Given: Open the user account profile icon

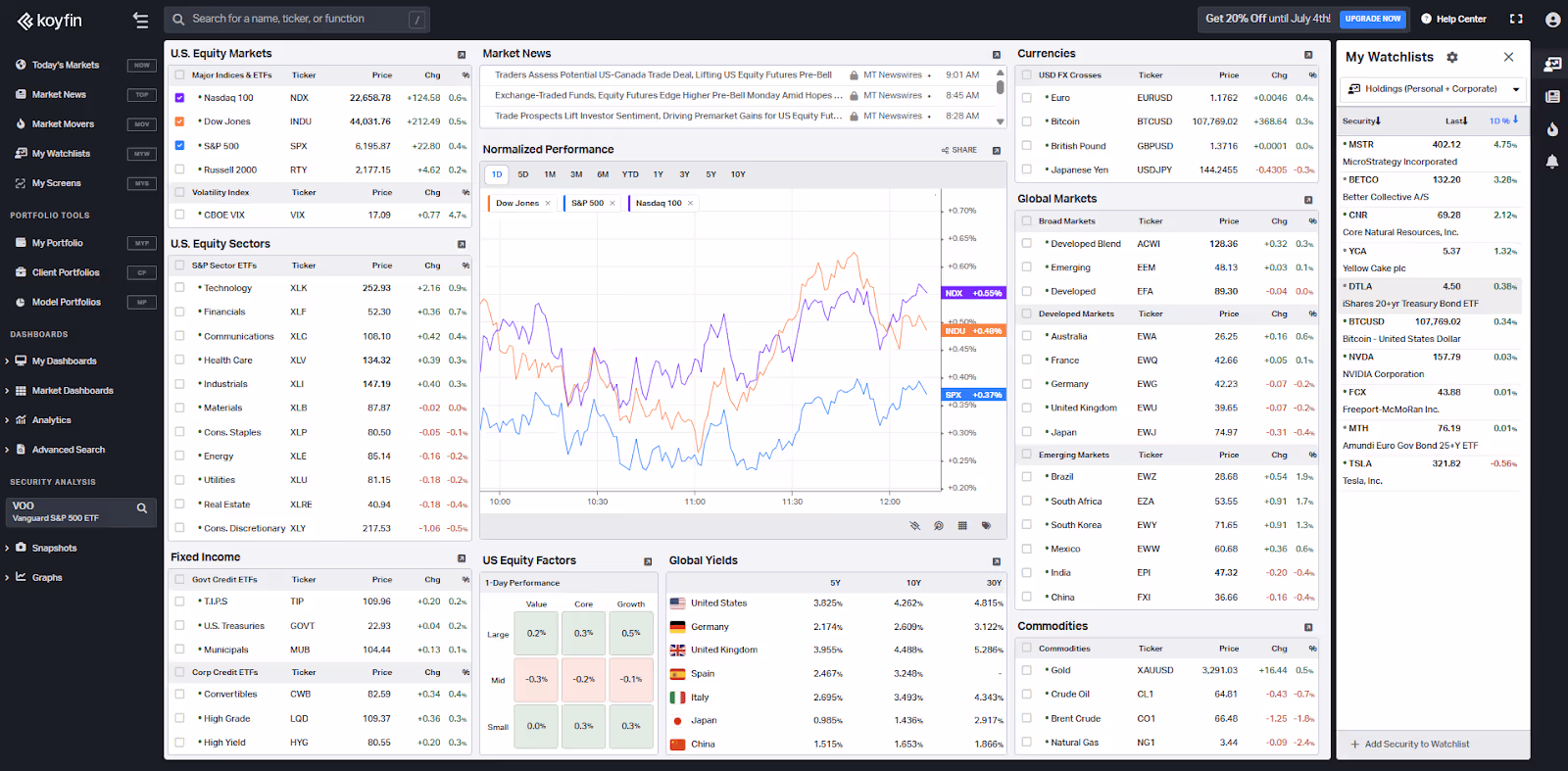Looking at the screenshot, I should tap(1552, 20).
